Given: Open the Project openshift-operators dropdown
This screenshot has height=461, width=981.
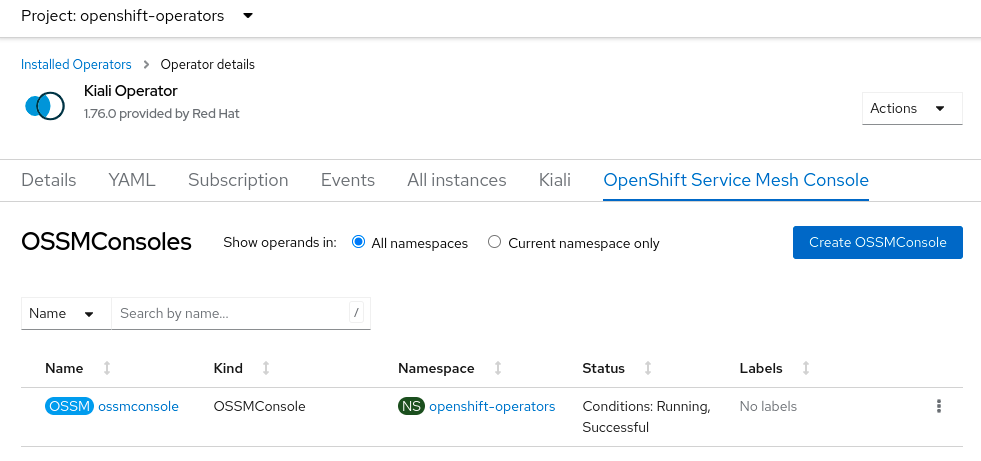Looking at the screenshot, I should click(137, 16).
